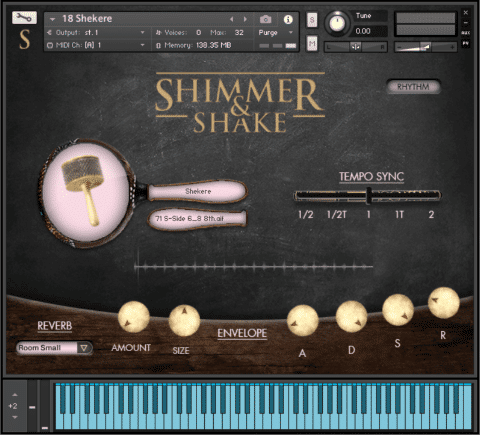Viewport: 480px width, 435px height.
Task: Shift keyboard octave down arrow
Action: click(15, 417)
